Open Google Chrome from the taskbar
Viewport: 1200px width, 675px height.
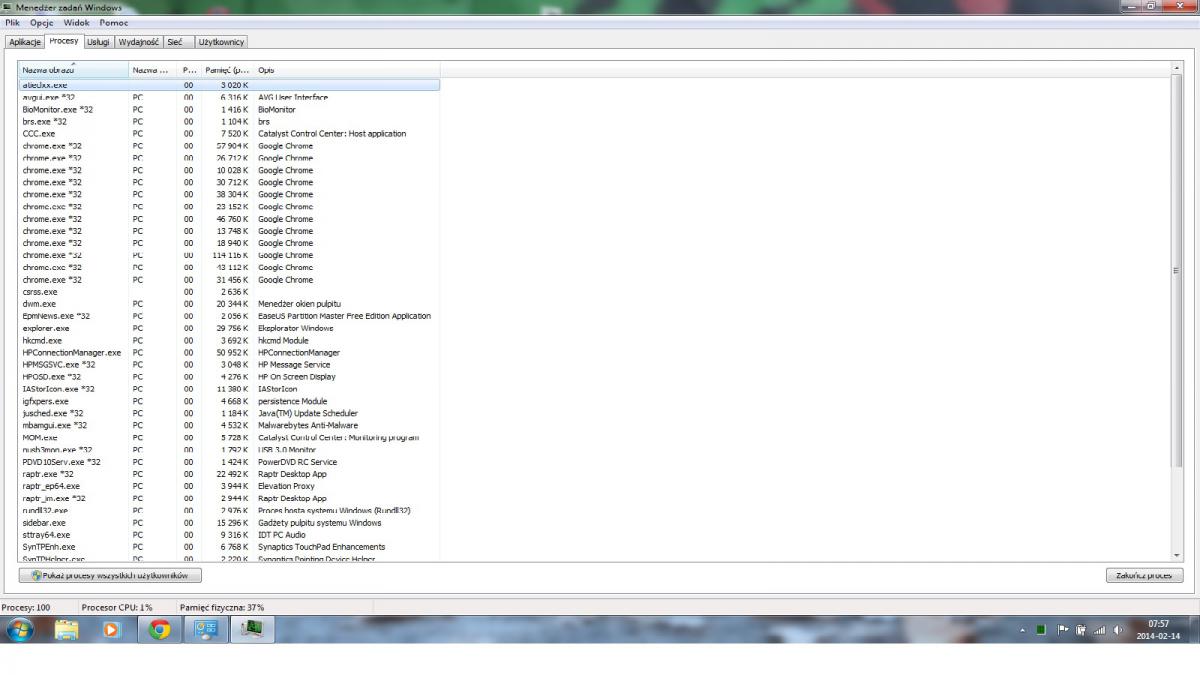(160, 630)
